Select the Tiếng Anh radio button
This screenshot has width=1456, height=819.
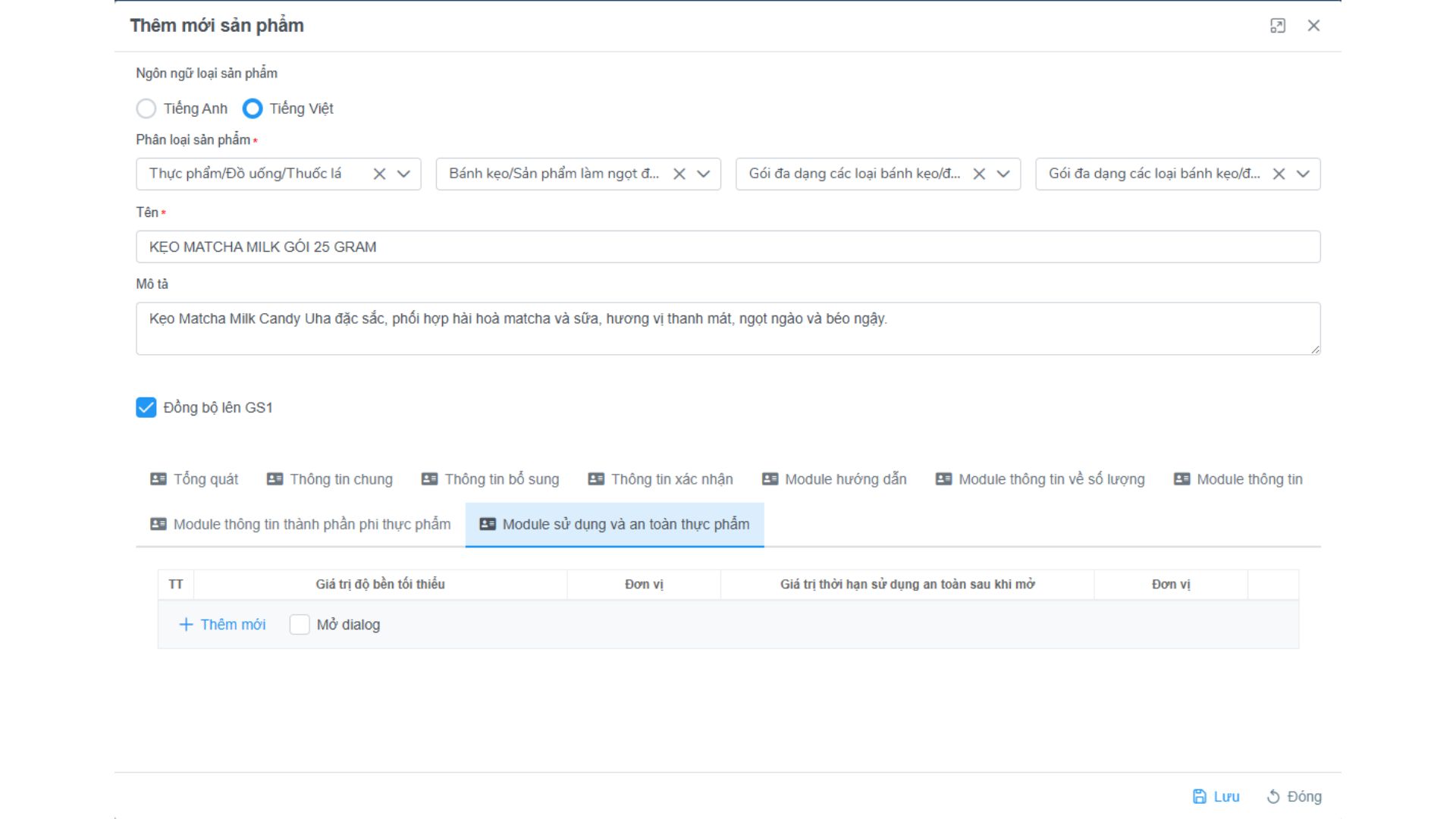pyautogui.click(x=146, y=108)
